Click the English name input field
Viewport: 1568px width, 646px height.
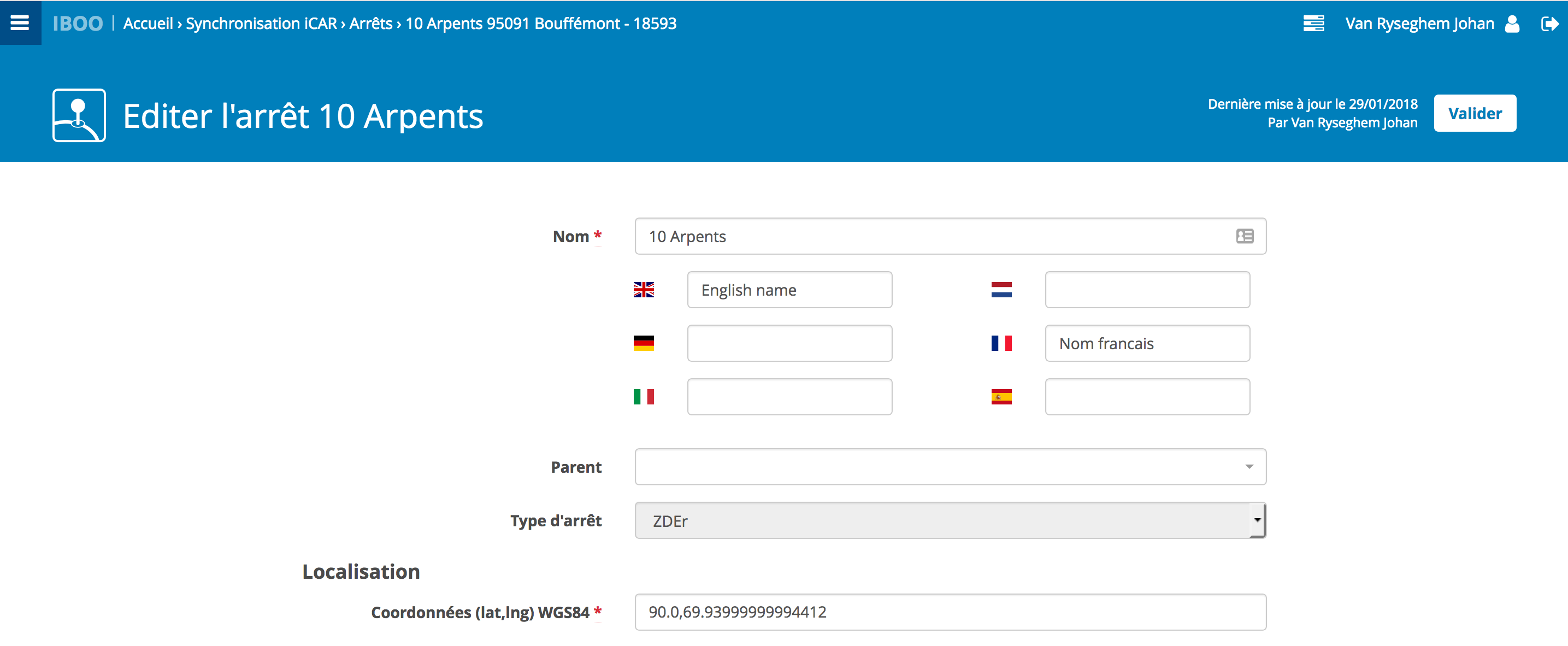coord(789,290)
